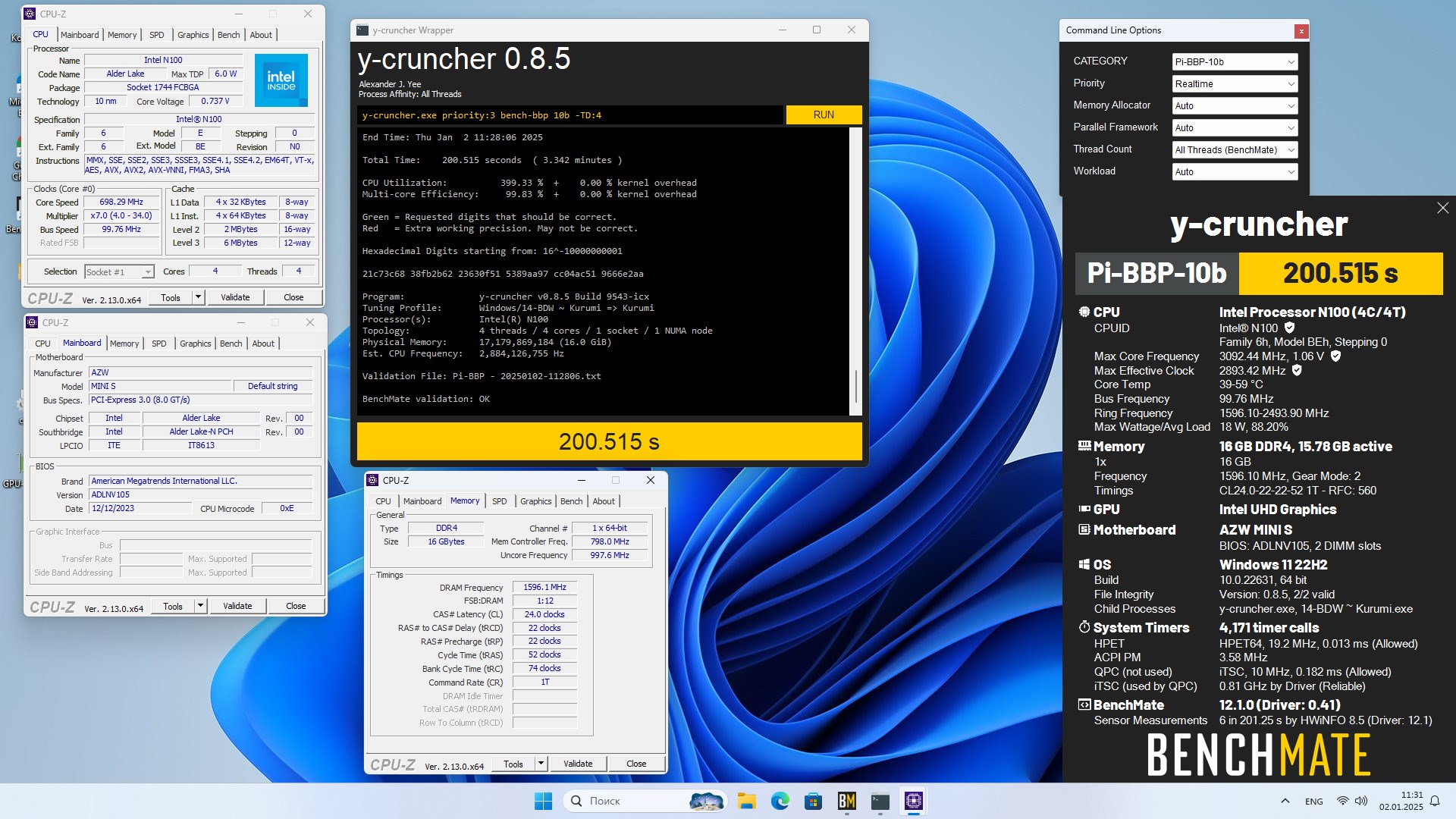The height and width of the screenshot is (819, 1456).
Task: Click the Memory section icon in BenchMate
Action: (x=1084, y=446)
